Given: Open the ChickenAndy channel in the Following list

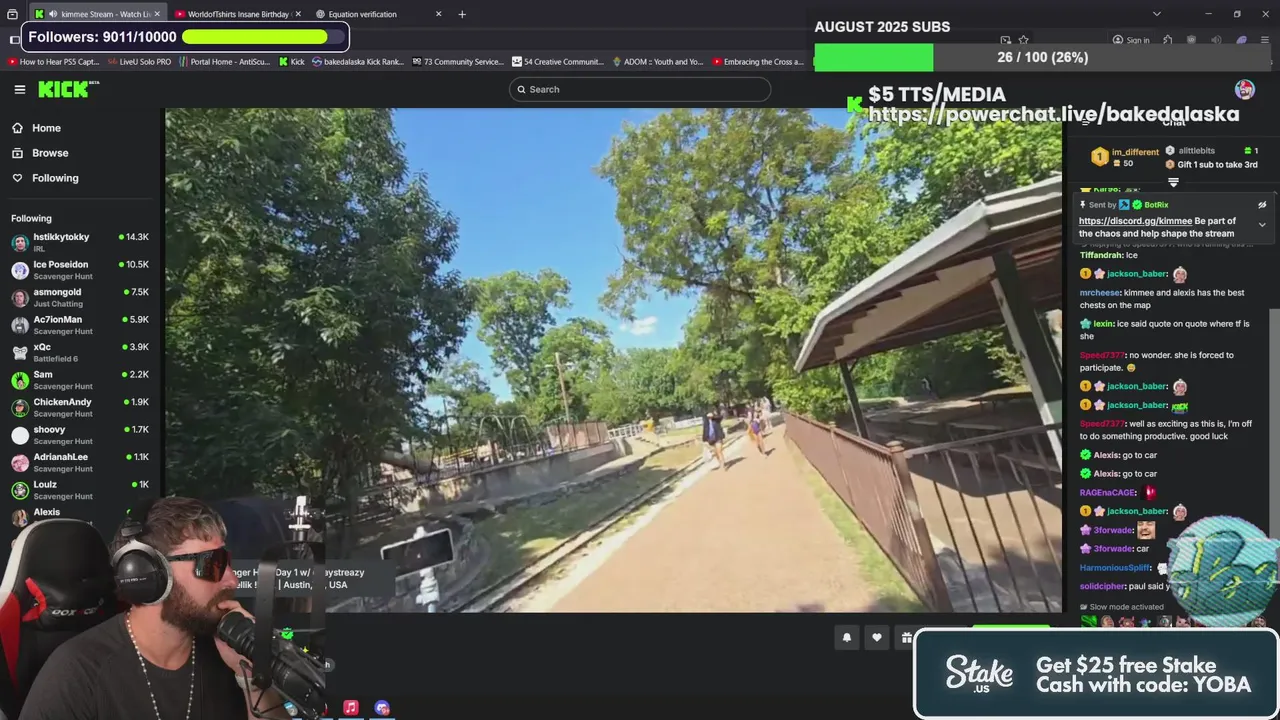Looking at the screenshot, I should tap(80, 407).
